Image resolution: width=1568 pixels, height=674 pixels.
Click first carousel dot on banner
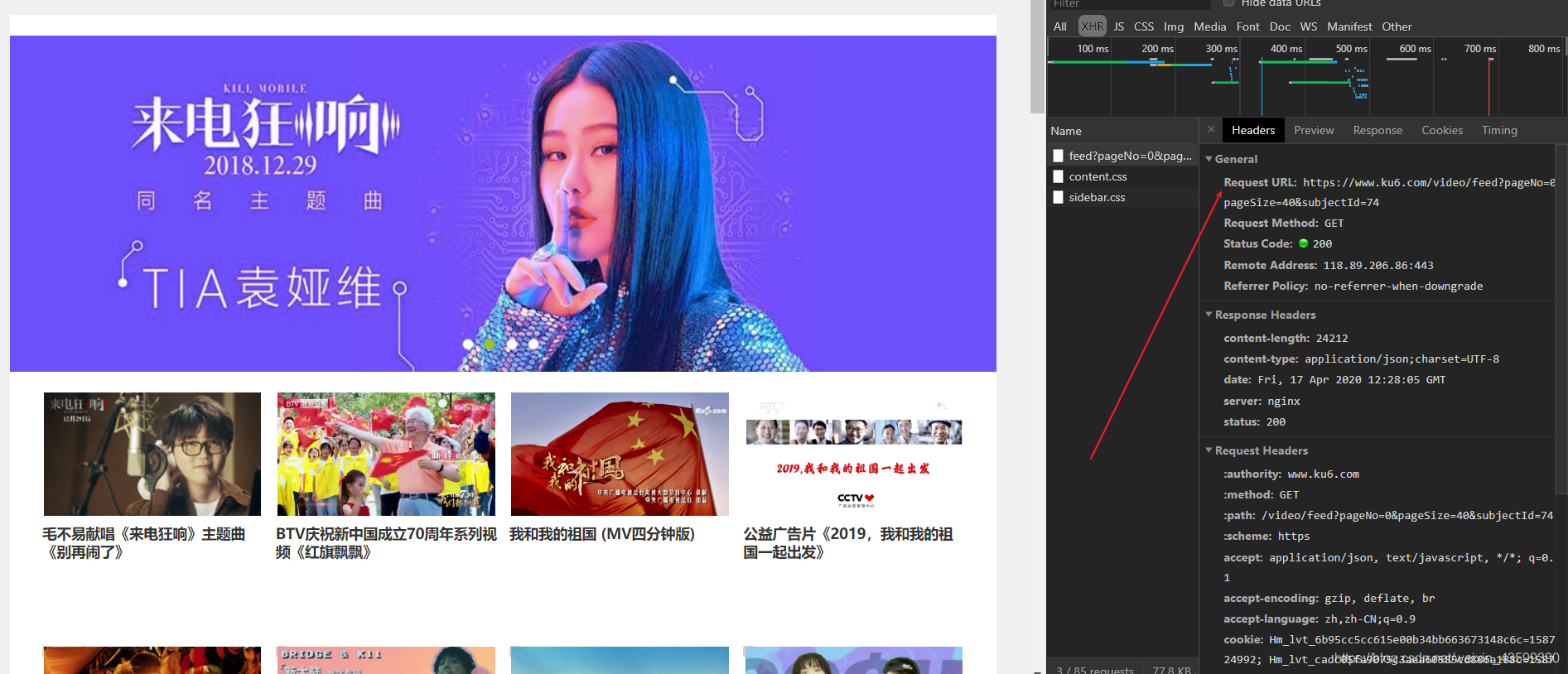pos(468,344)
